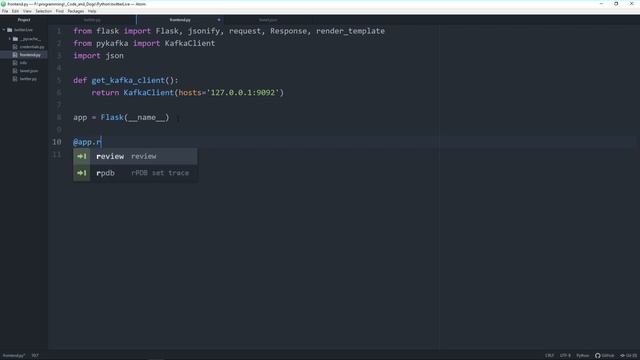
Task: Click the modified dot on frontend.py tab
Action: coord(219,20)
